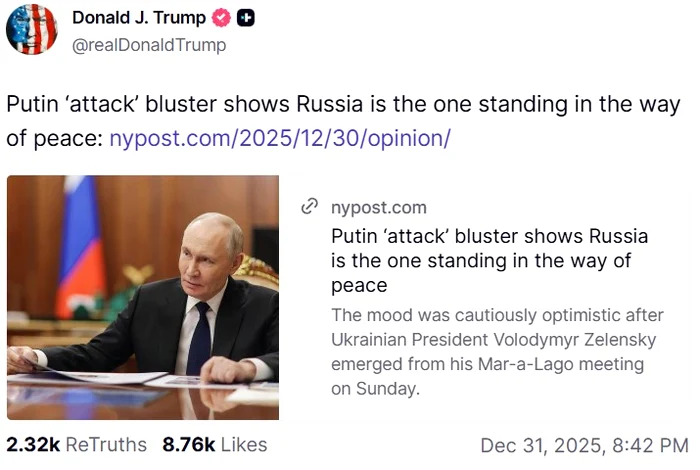
Task: Open the Donald J. Trump display name
Action: 139,18
